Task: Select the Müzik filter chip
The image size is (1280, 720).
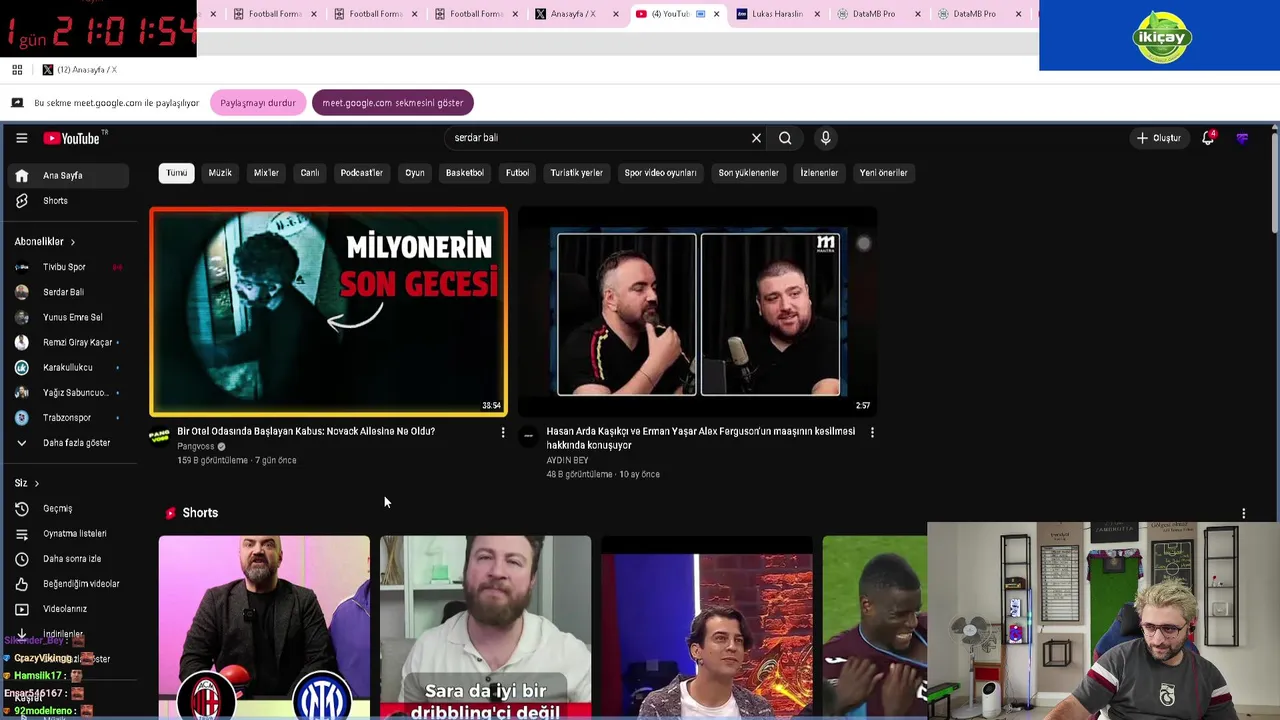Action: (220, 173)
